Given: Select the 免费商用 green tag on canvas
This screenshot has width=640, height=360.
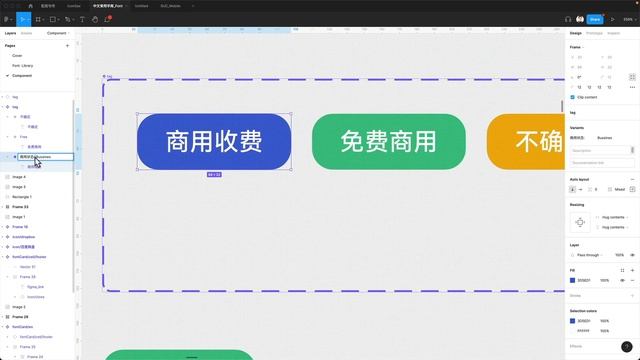Looking at the screenshot, I should click(x=389, y=142).
